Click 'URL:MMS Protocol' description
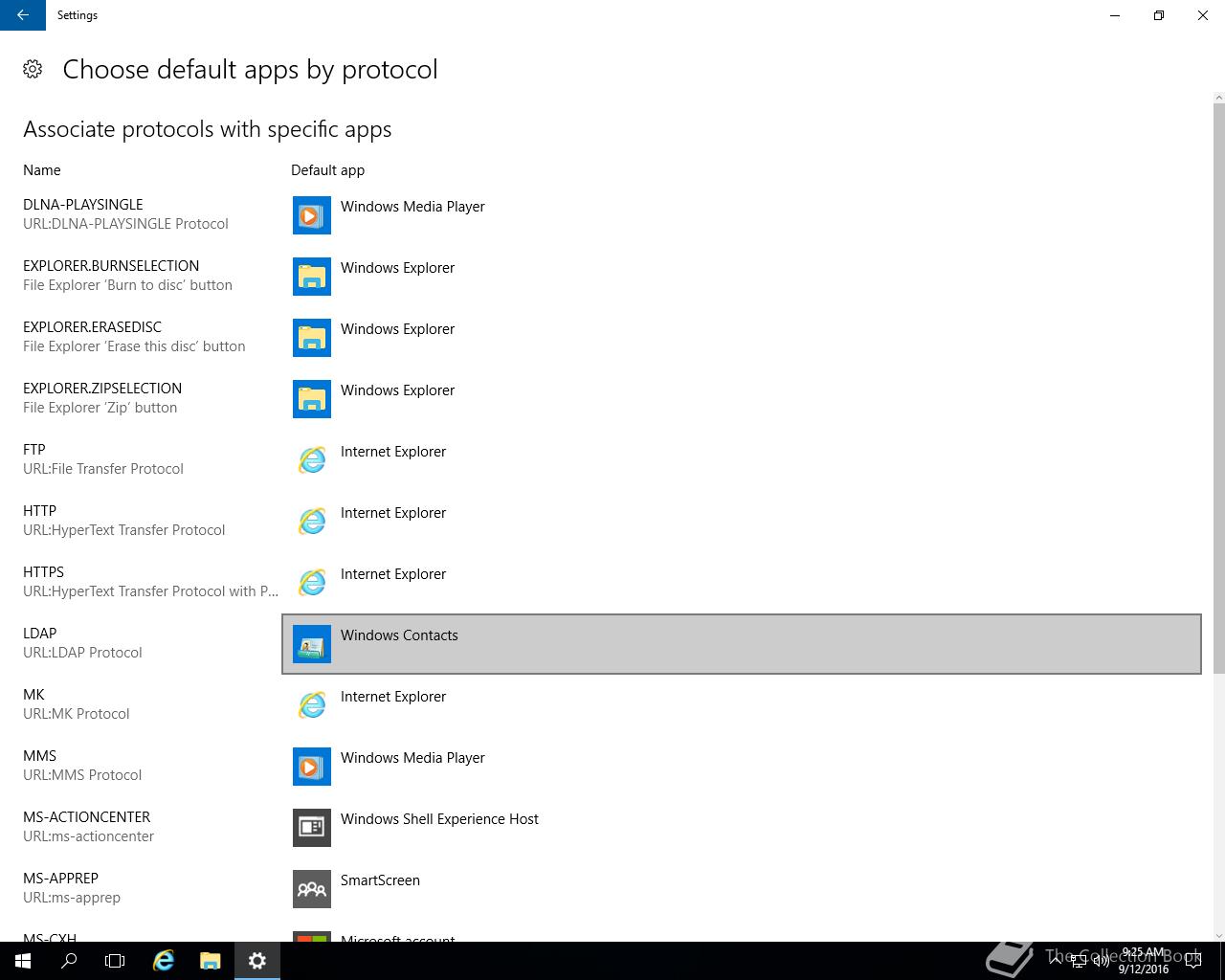This screenshot has height=980, width=1225. click(x=82, y=775)
